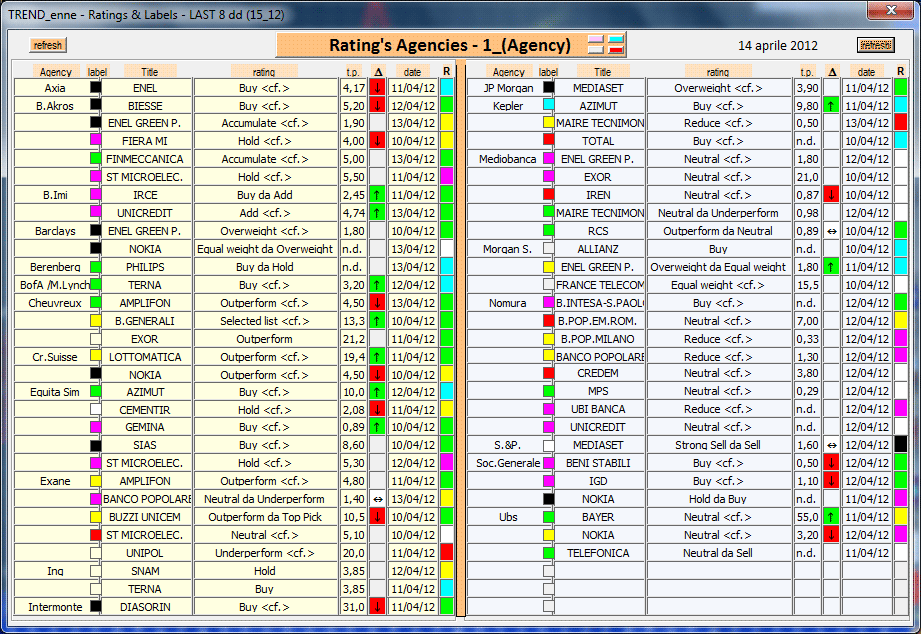
Task: Select the red R swatch in MAIRE TECNIMON Reduce row
Action: point(900,123)
